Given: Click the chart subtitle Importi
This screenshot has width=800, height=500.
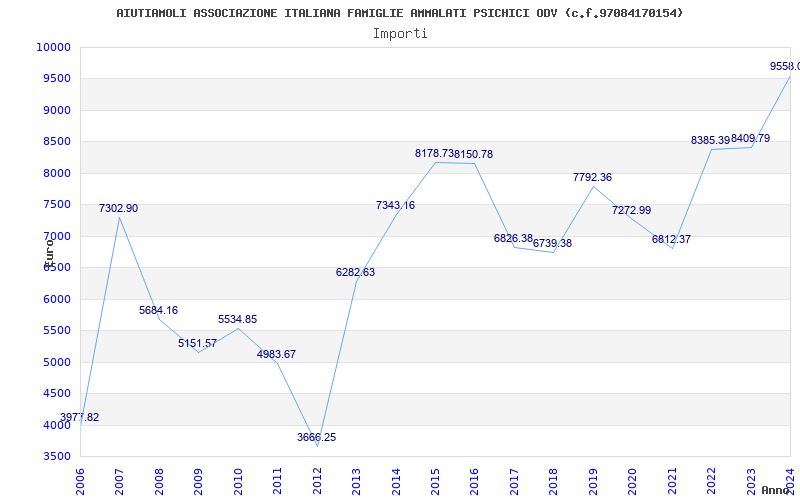Looking at the screenshot, I should 400,34.
